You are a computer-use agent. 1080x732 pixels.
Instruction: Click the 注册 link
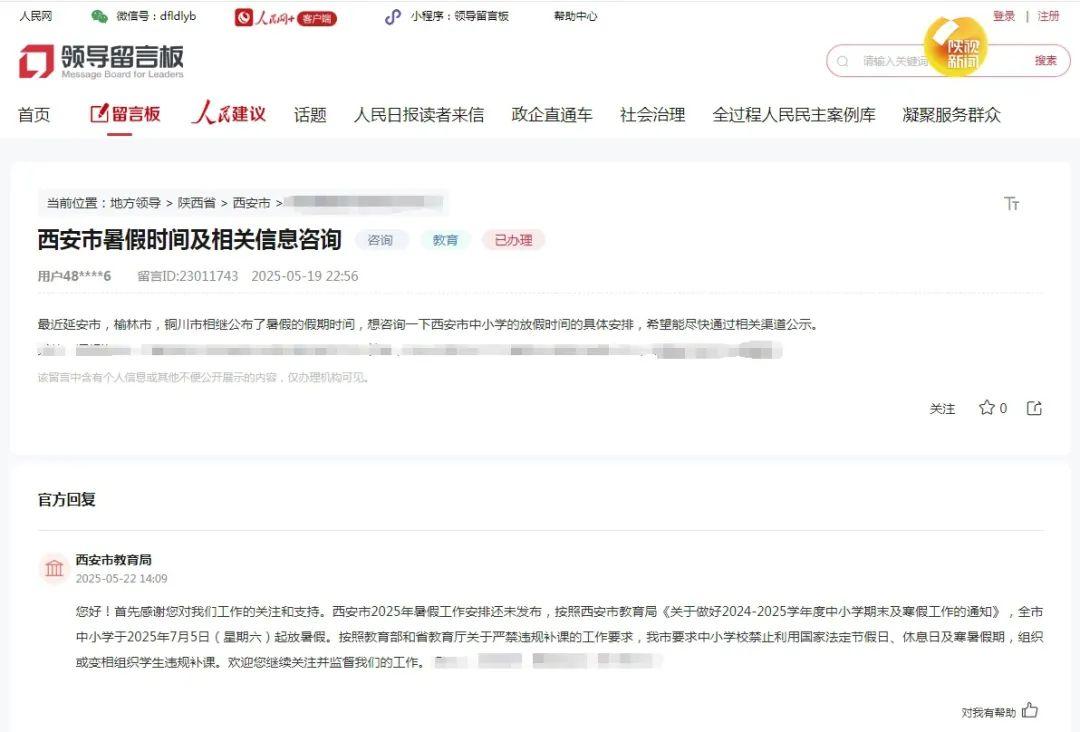coord(1048,16)
